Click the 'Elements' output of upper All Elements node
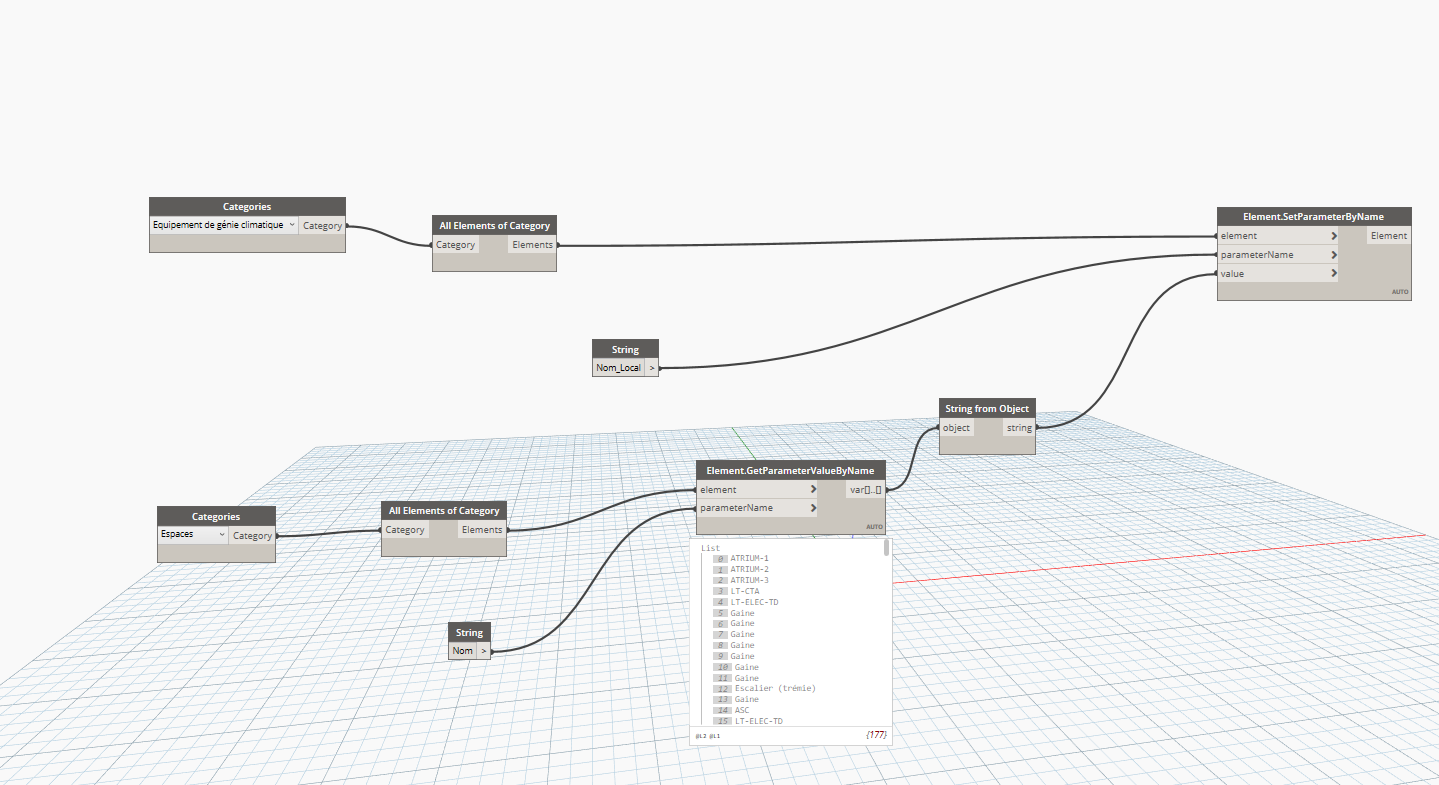 pyautogui.click(x=532, y=245)
